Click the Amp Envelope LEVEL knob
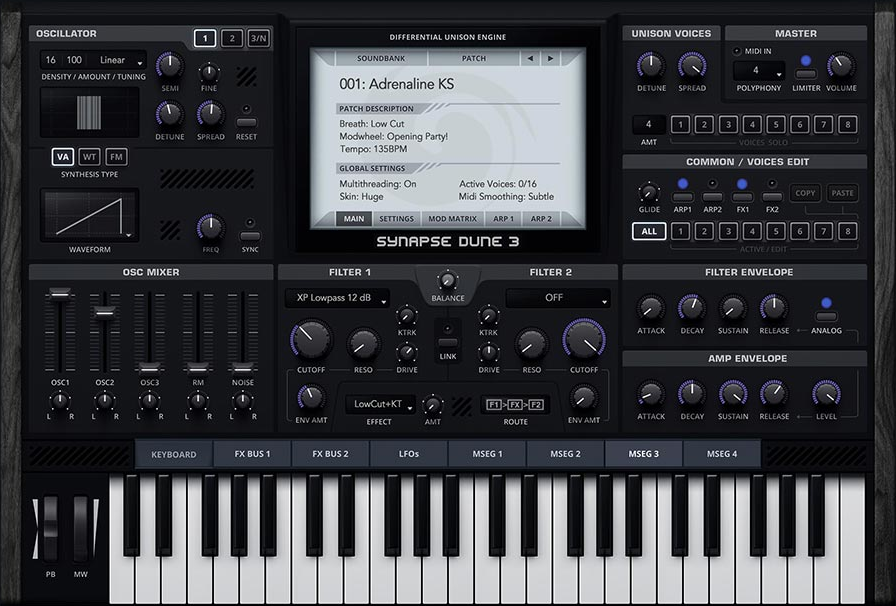The width and height of the screenshot is (896, 606). tap(826, 394)
